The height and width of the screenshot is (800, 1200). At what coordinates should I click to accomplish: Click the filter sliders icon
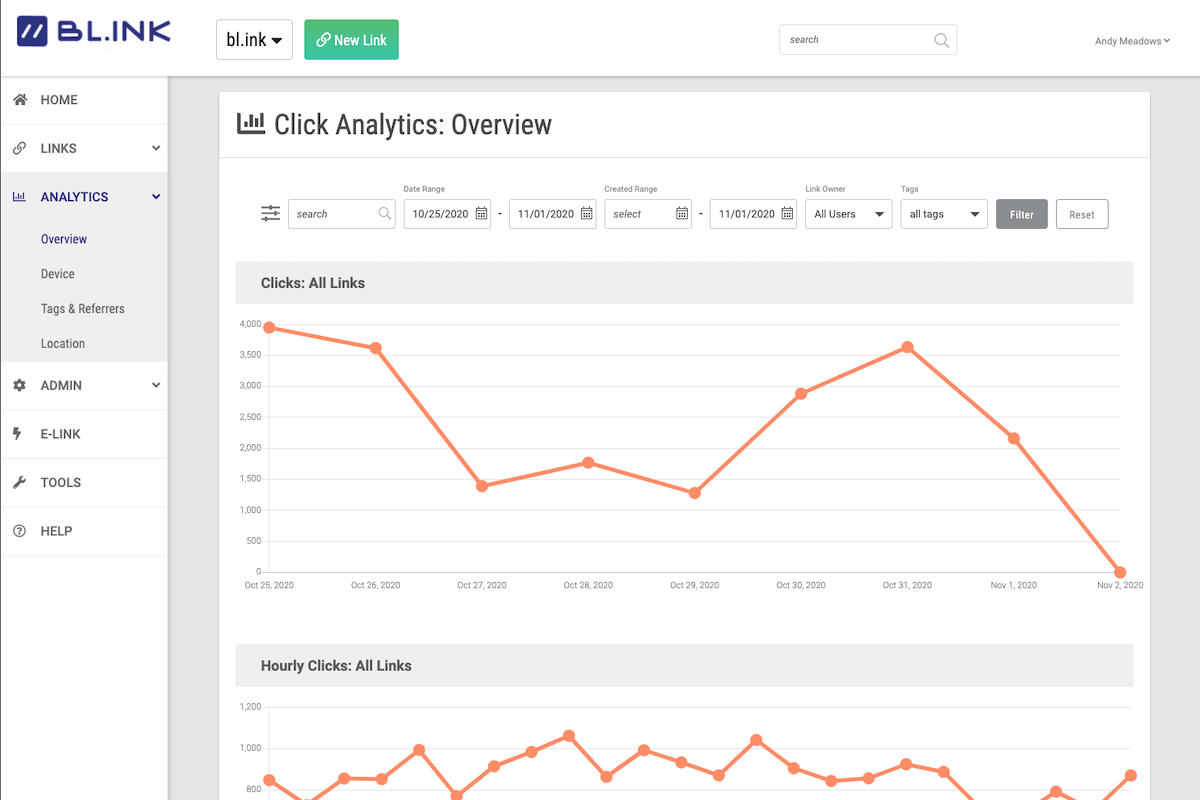click(x=271, y=214)
